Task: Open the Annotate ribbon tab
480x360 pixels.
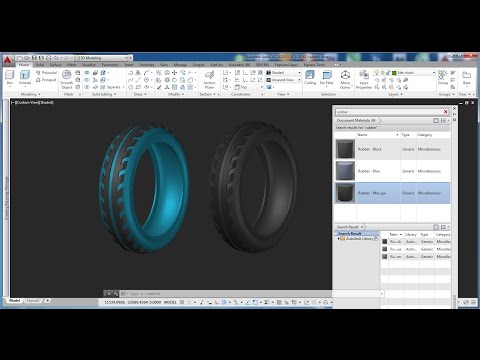Action: pos(147,65)
